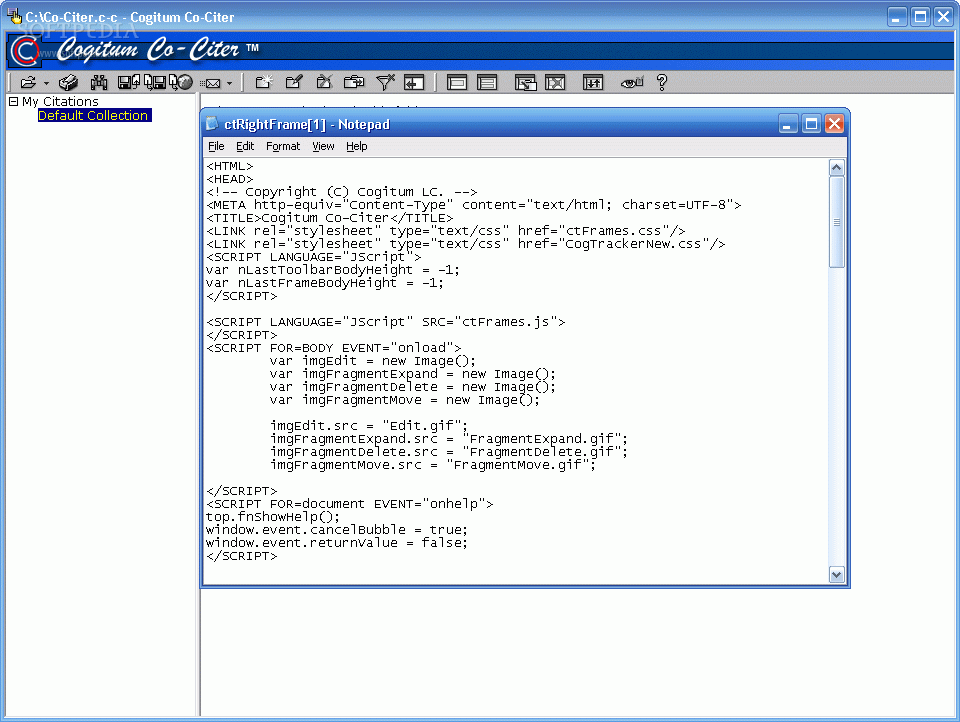The height and width of the screenshot is (722, 960).
Task: Click the line 'var nLastToolbarBodyHeight = -1;'
Action: click(332, 270)
